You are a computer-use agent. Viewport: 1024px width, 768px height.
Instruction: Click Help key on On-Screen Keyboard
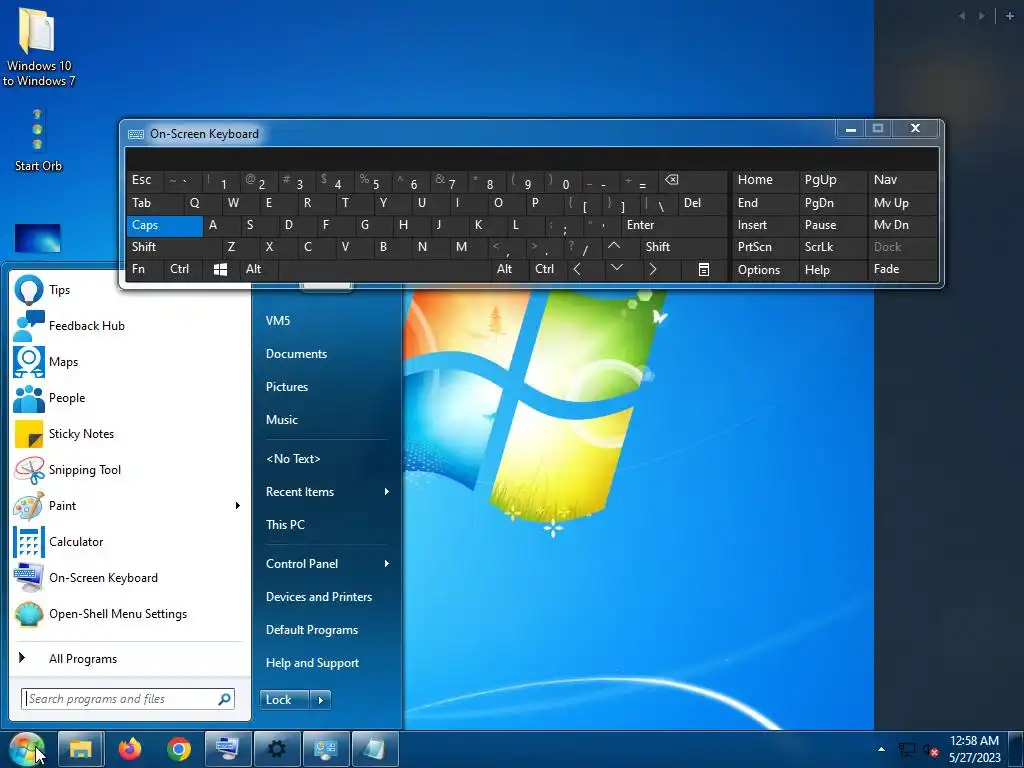[833, 269]
